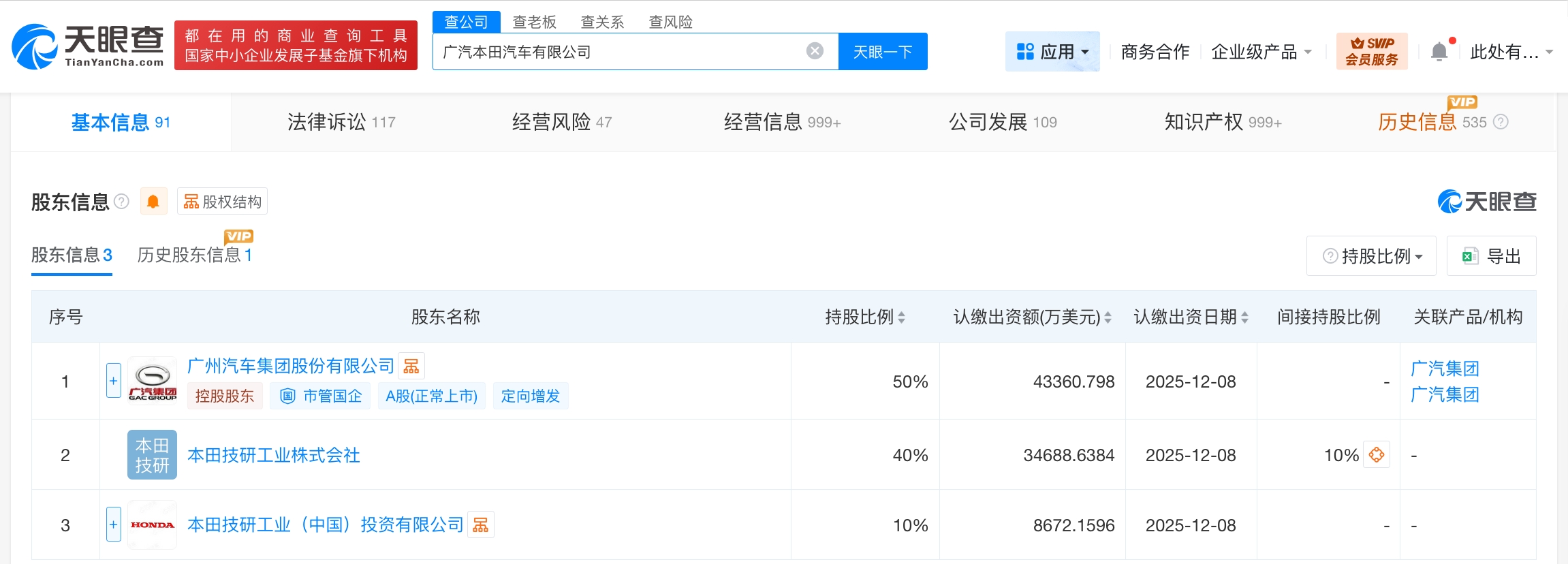Expand the 企业级产品 dropdown
1568x564 pixels.
tap(1261, 52)
